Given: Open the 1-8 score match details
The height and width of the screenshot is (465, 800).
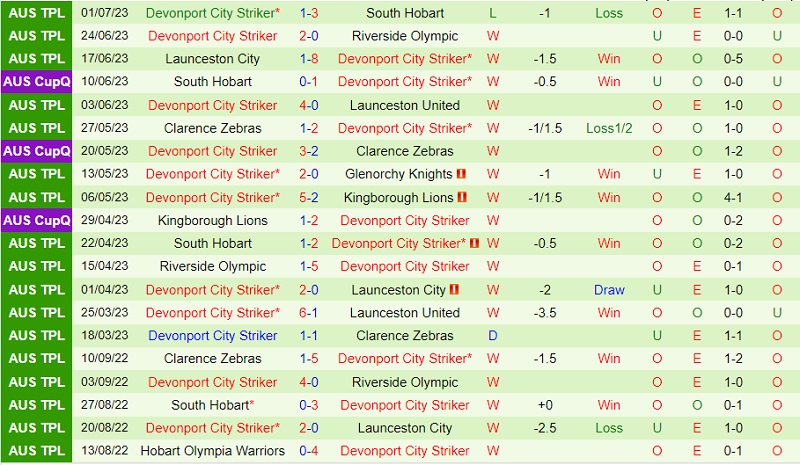Looking at the screenshot, I should (309, 59).
